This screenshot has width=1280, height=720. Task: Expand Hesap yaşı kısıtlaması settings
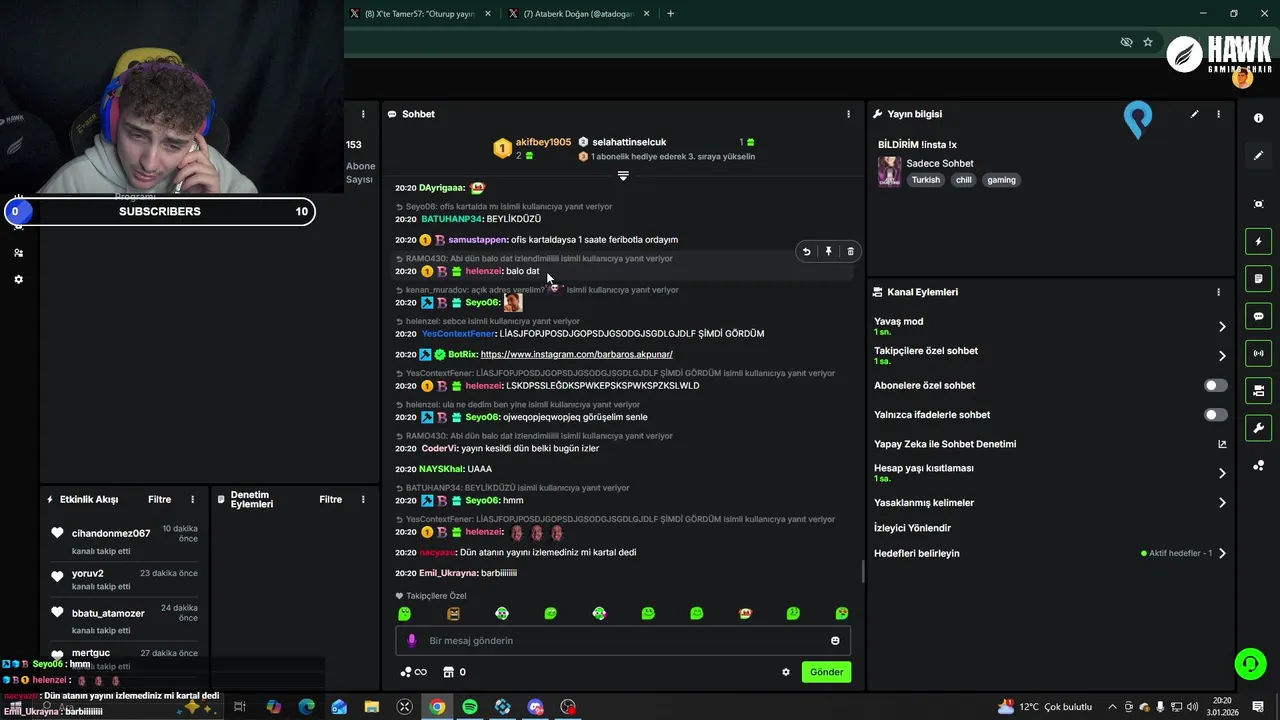[1222, 473]
